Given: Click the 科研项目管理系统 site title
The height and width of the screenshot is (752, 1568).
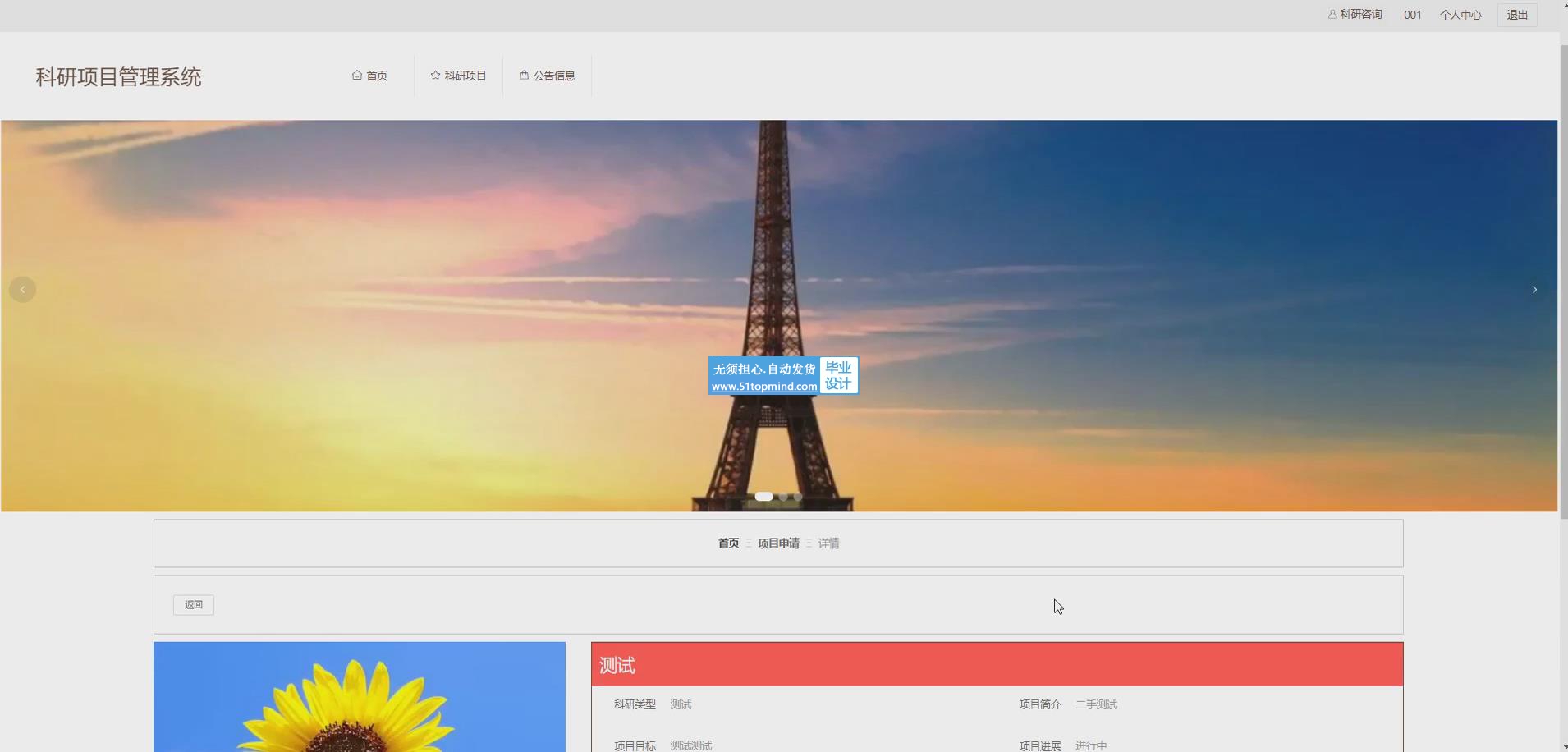Looking at the screenshot, I should tap(118, 77).
